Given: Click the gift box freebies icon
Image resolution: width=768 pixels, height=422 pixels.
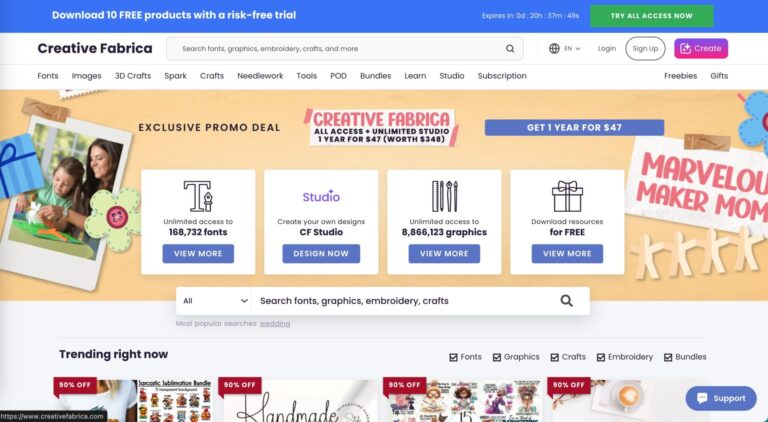Looking at the screenshot, I should point(567,196).
